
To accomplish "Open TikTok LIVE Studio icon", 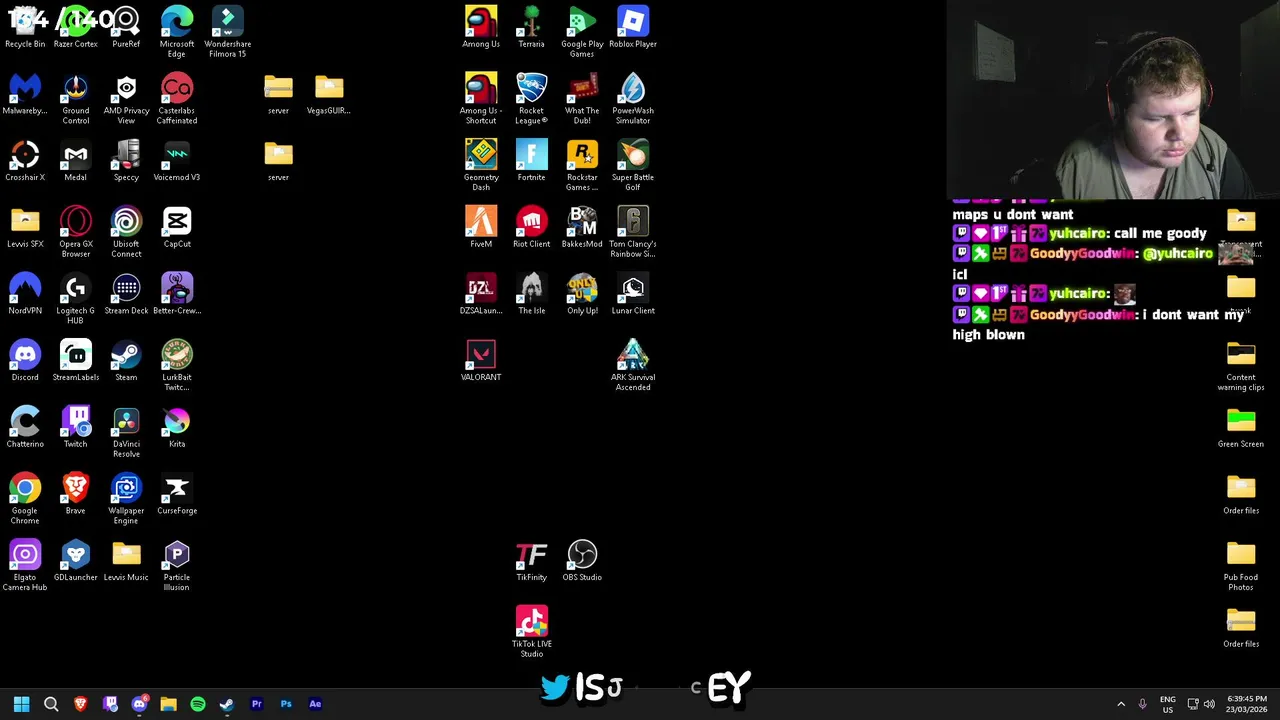I will pos(531,633).
